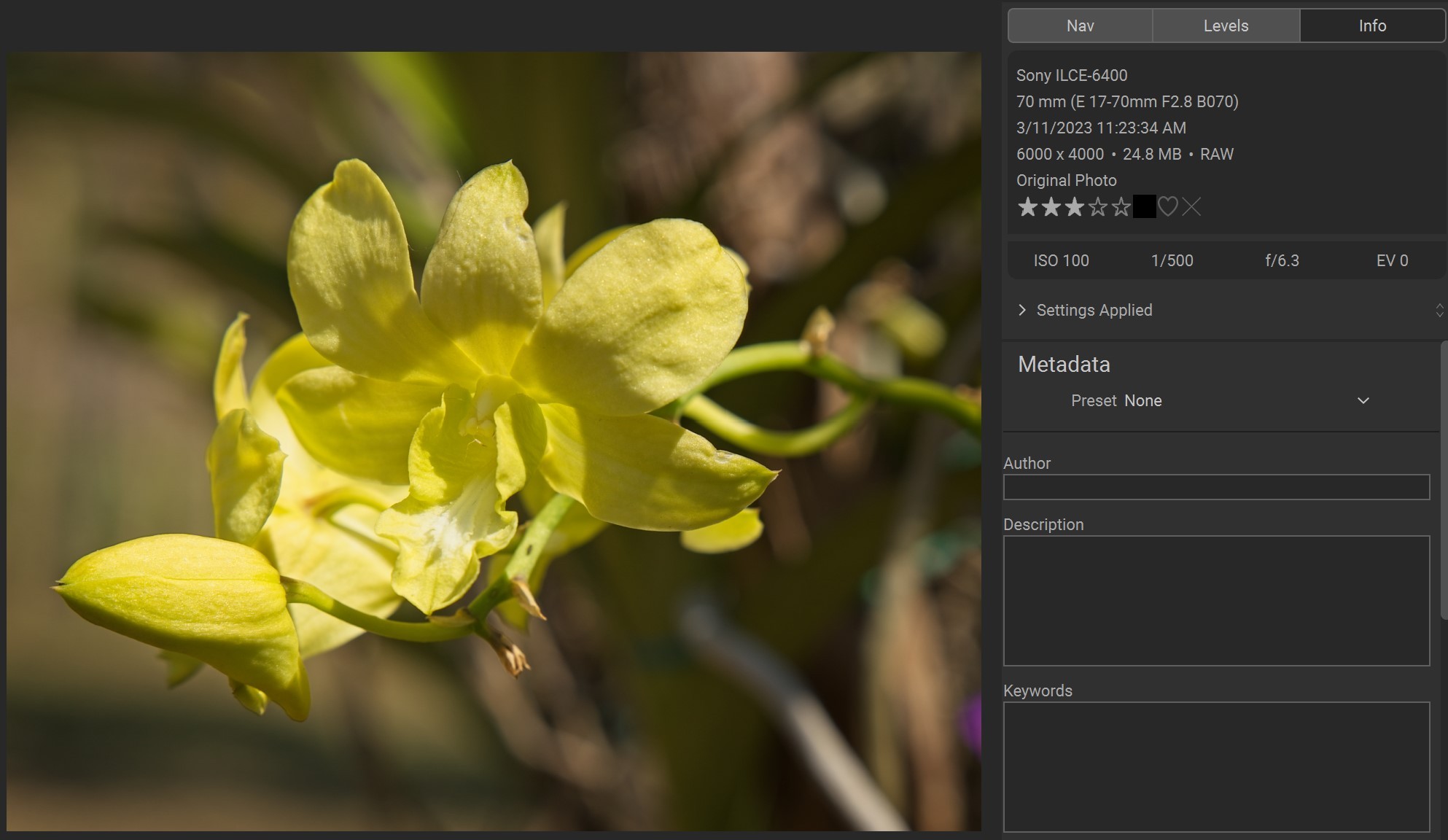Viewport: 1448px width, 840px height.
Task: Click the EV 0 exposure value
Action: click(x=1392, y=260)
